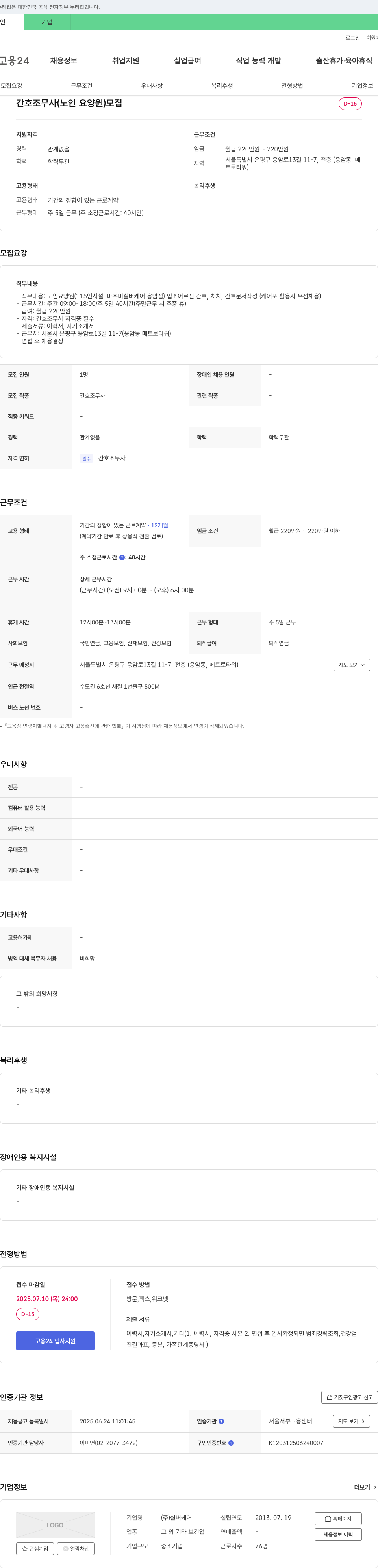Click the certification number K120312506240007
The height and width of the screenshot is (1568, 378).
click(296, 1443)
